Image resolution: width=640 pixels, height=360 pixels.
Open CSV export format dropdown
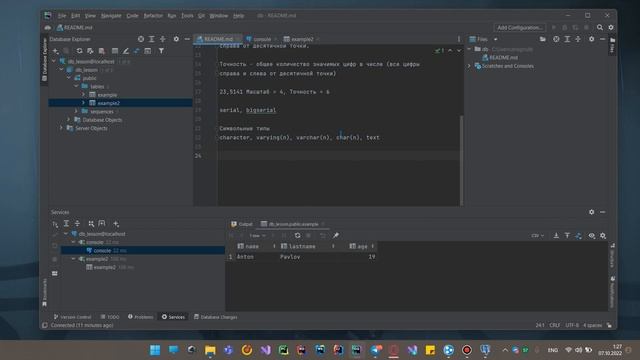click(538, 236)
